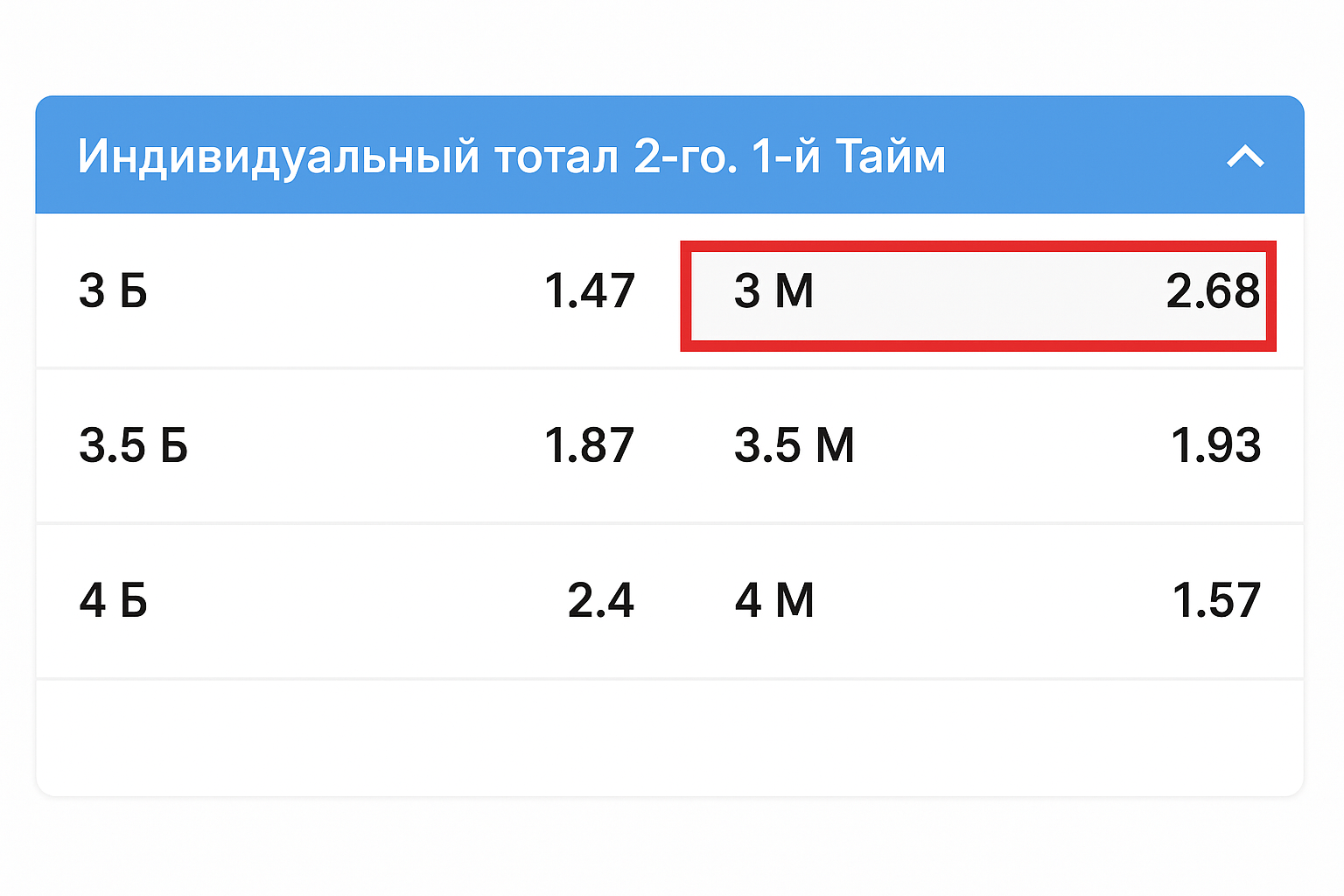Select the 4 М bet label
The height and width of the screenshot is (896, 1344).
point(774,600)
